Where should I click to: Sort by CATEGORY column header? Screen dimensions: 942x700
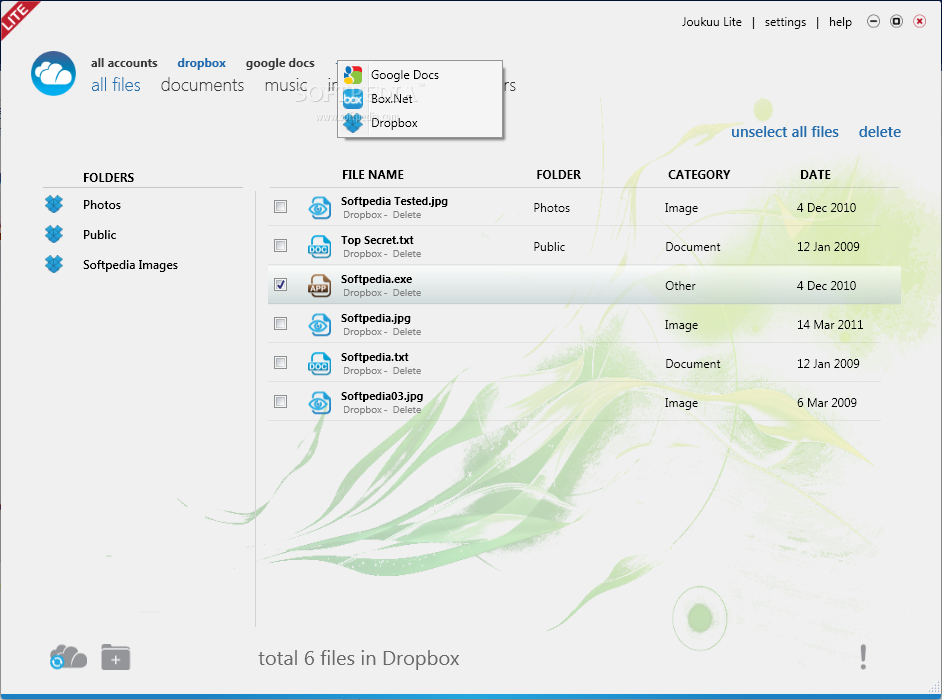click(x=699, y=174)
